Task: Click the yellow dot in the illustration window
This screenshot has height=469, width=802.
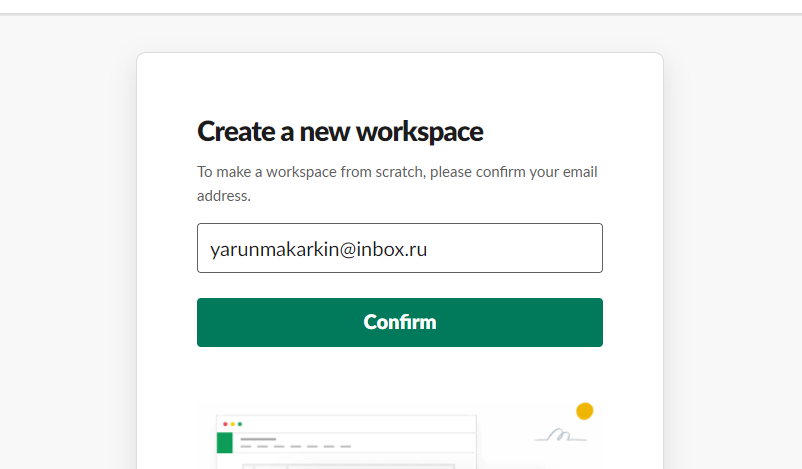Action: [x=232, y=424]
